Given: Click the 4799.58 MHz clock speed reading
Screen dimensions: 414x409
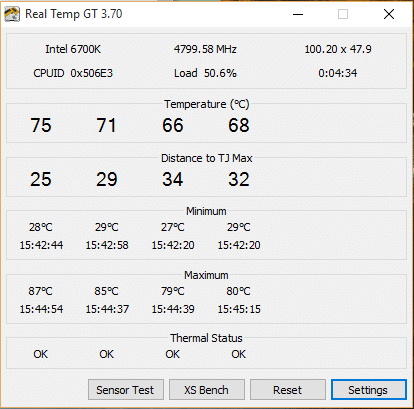Looking at the screenshot, I should pos(205,49).
